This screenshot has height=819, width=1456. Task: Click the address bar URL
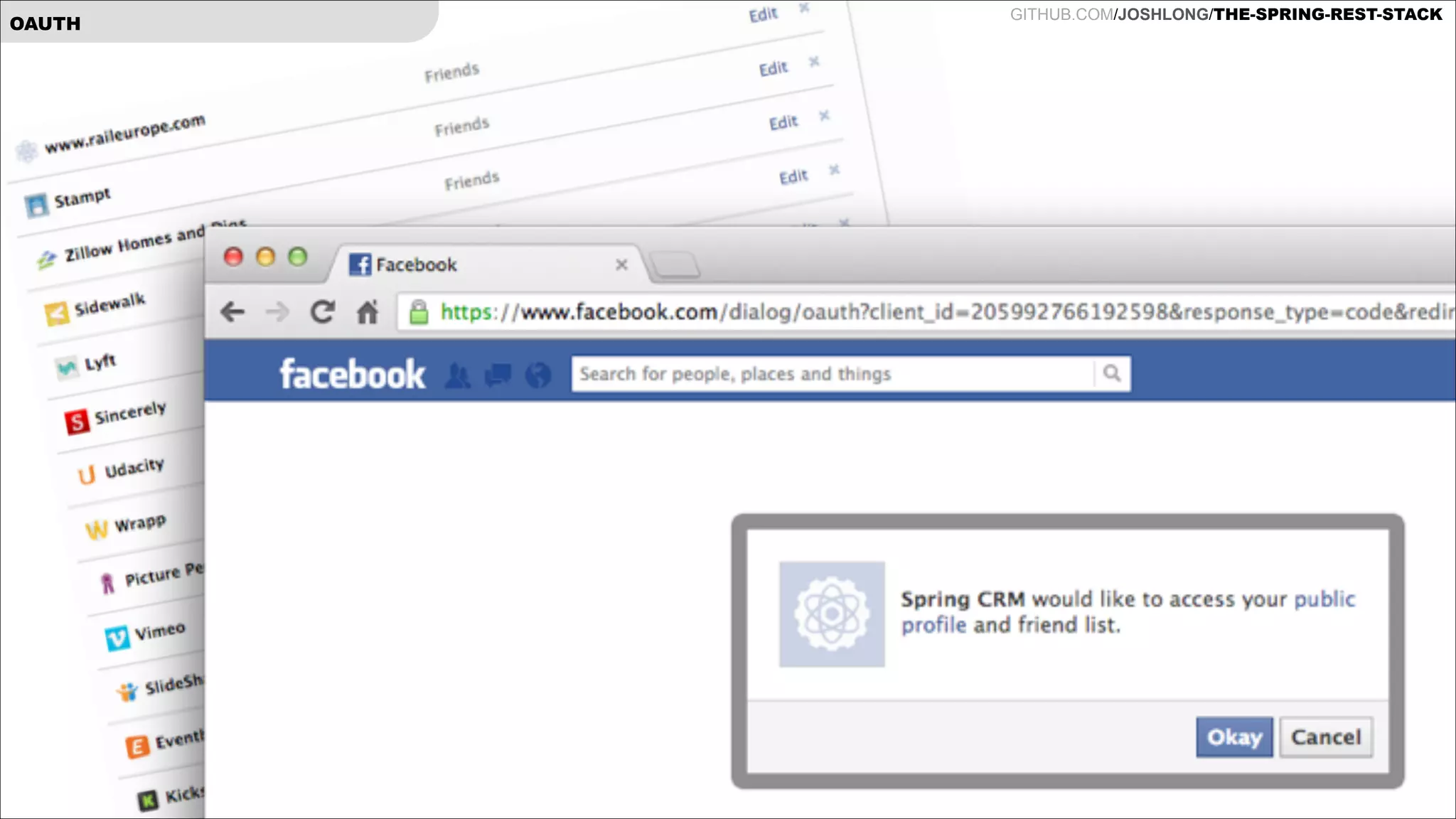coord(924,312)
